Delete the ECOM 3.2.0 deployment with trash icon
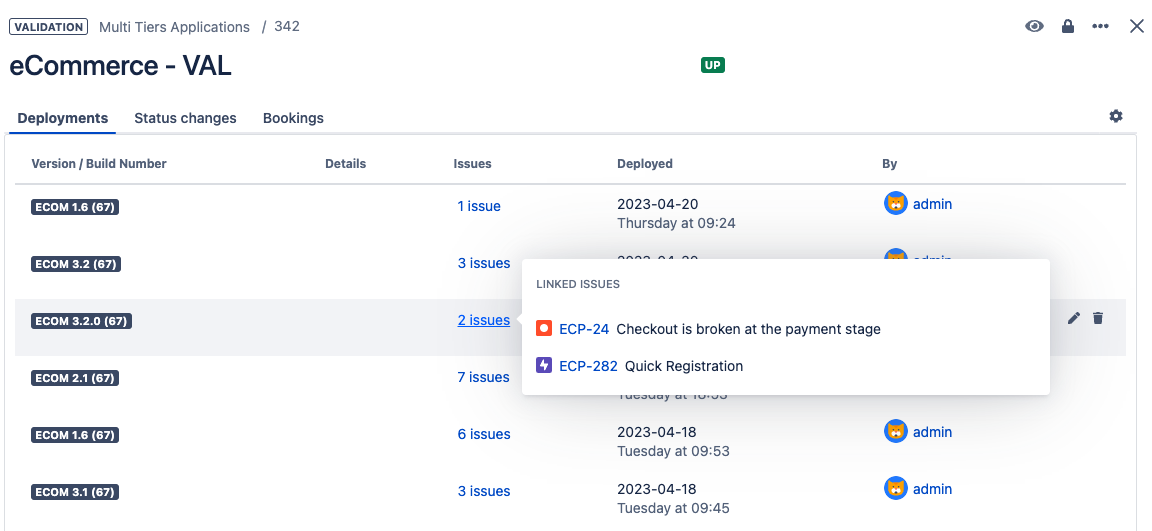 [x=1098, y=318]
